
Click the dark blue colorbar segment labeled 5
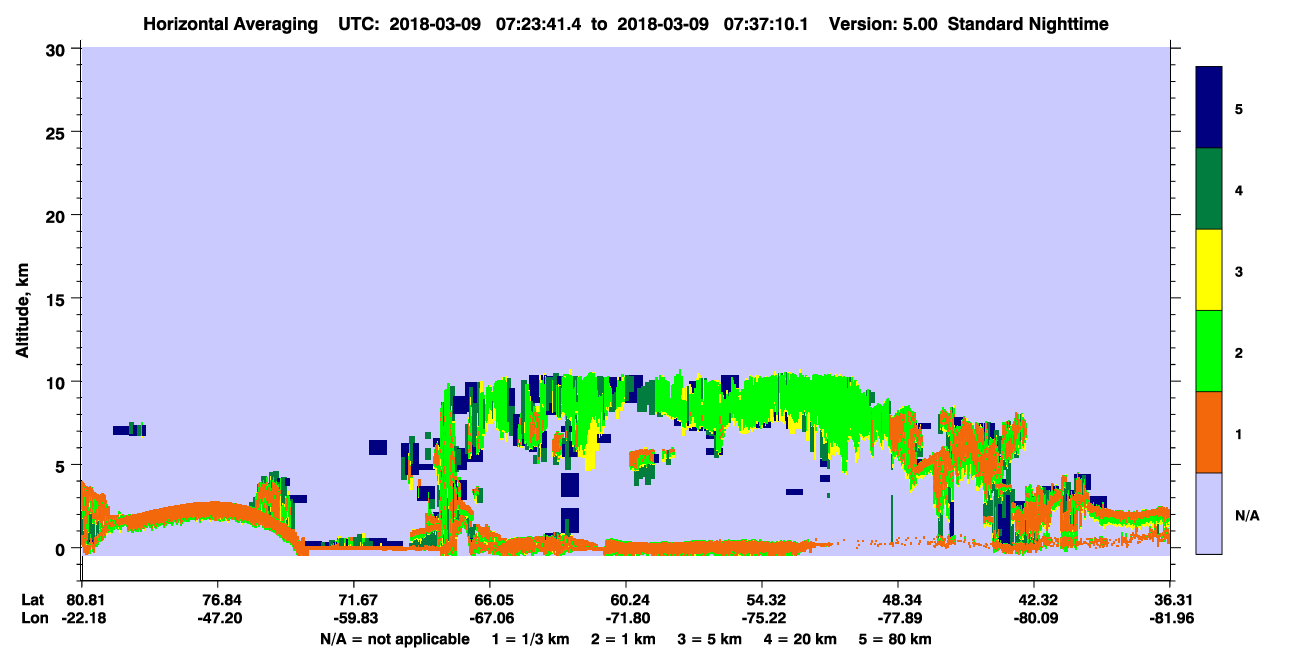click(1209, 108)
